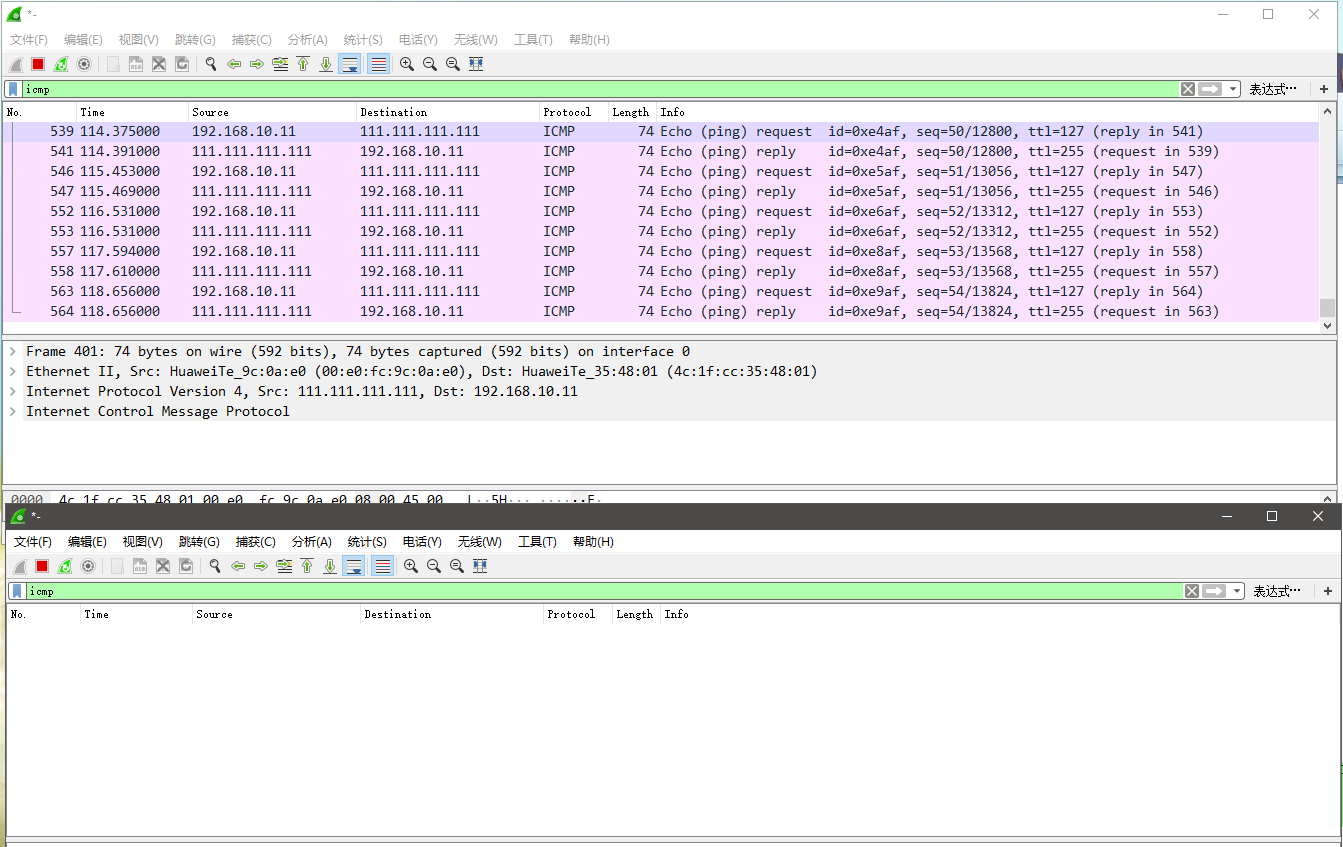Open the find packet tool
1343x847 pixels.
(x=210, y=63)
